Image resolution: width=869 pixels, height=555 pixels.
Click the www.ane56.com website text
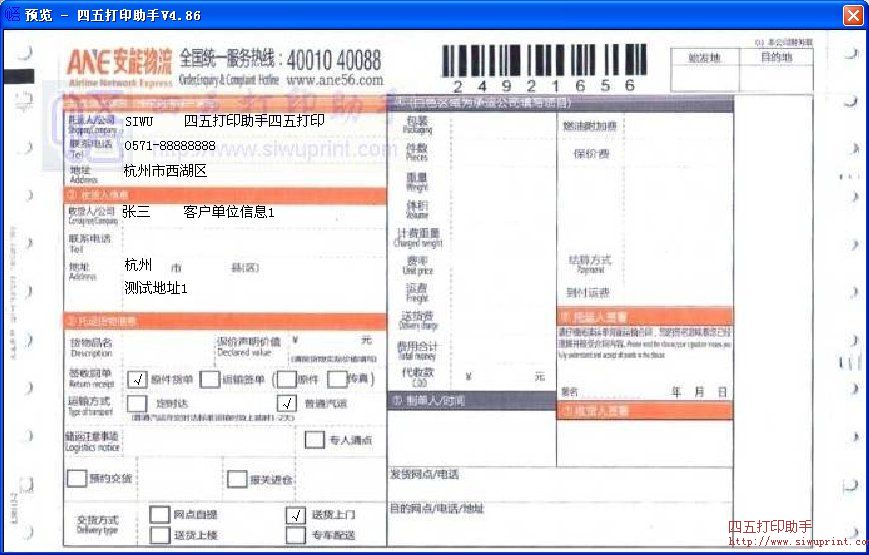(334, 79)
